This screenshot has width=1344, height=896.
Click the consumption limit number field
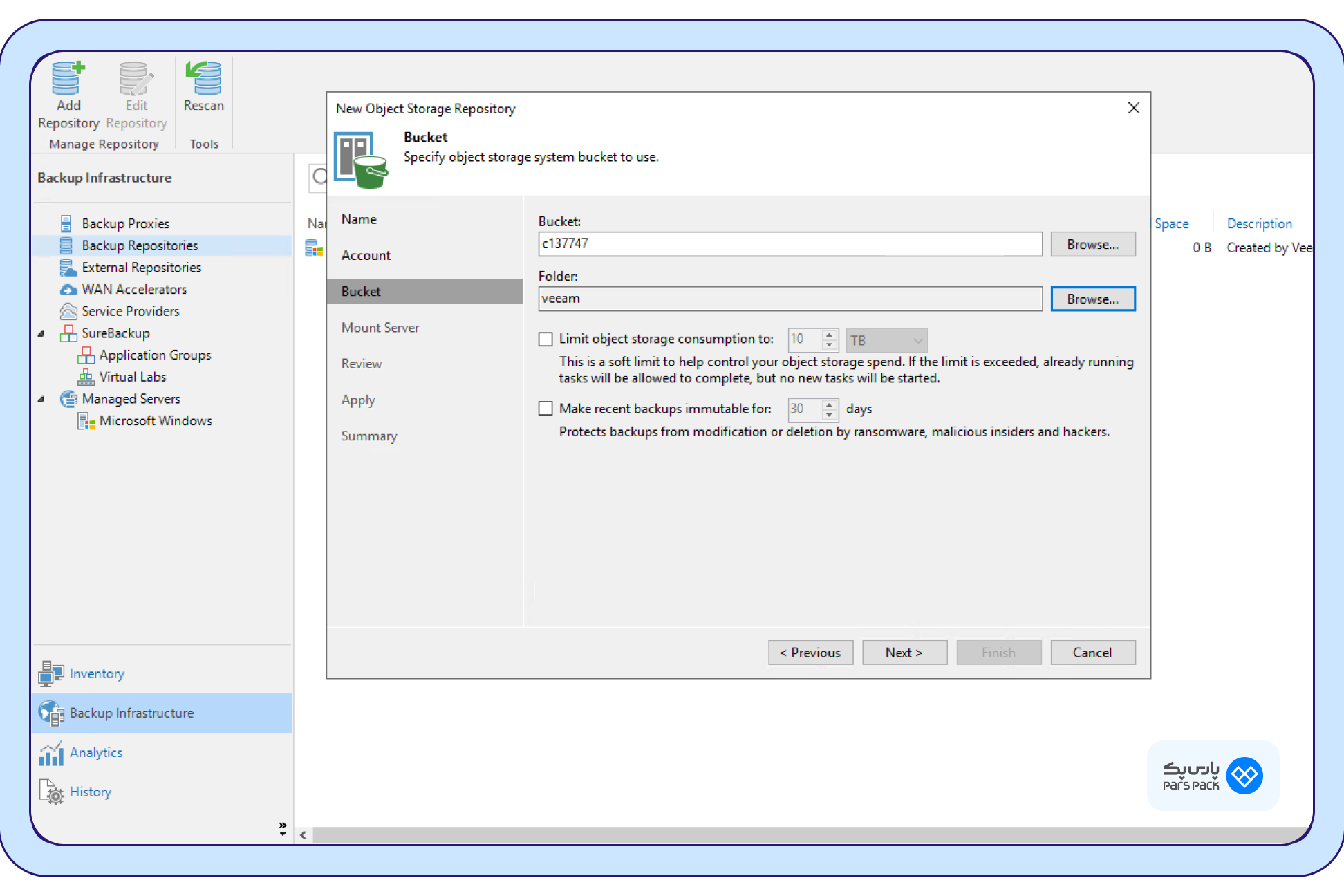(805, 339)
